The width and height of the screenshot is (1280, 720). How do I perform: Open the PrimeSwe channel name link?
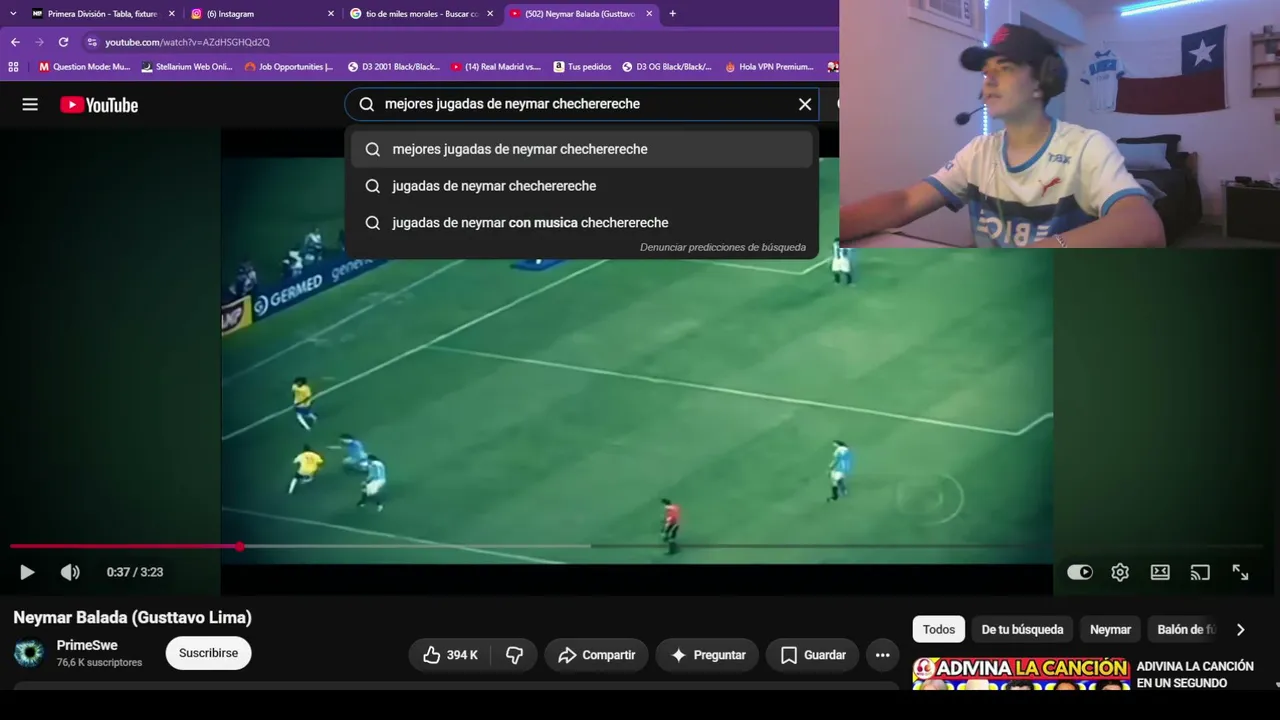pos(87,645)
